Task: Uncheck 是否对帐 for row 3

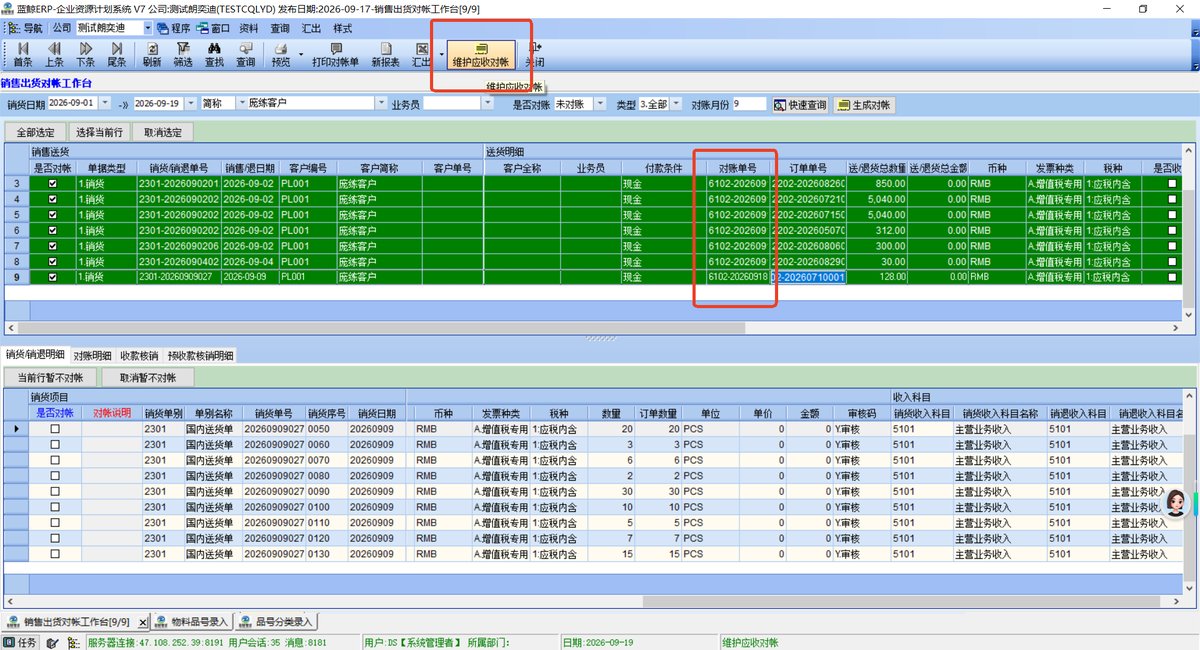Action: click(x=53, y=183)
